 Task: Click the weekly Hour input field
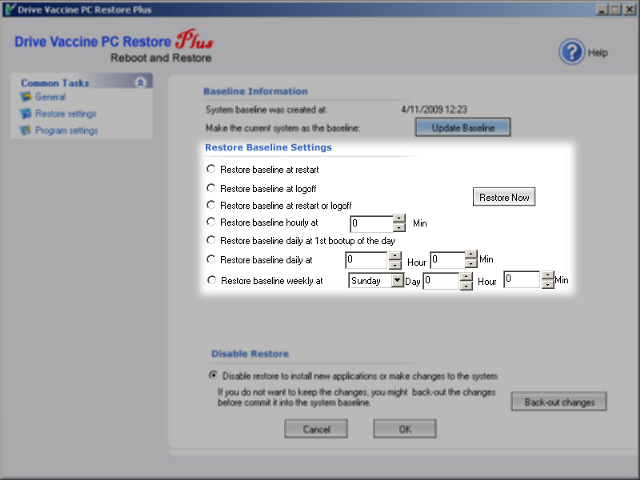click(441, 281)
